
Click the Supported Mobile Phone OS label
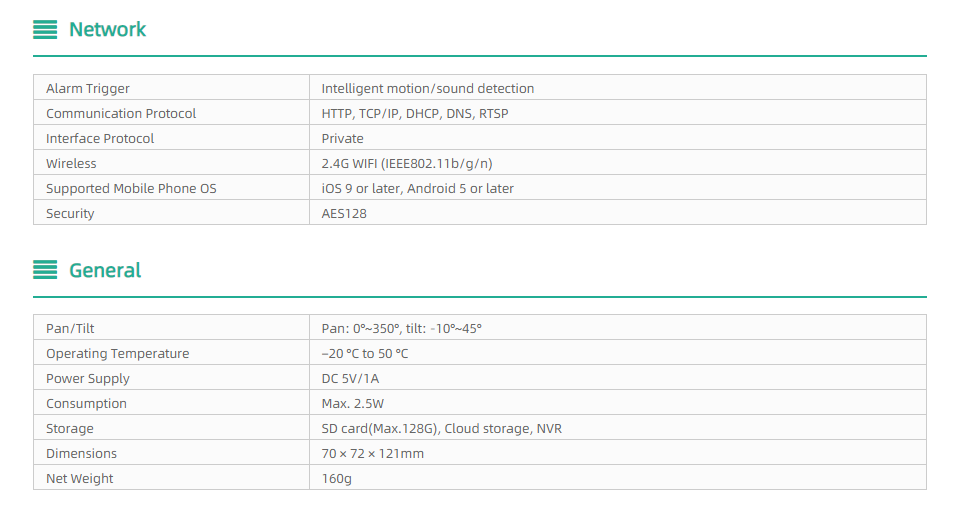(x=131, y=189)
